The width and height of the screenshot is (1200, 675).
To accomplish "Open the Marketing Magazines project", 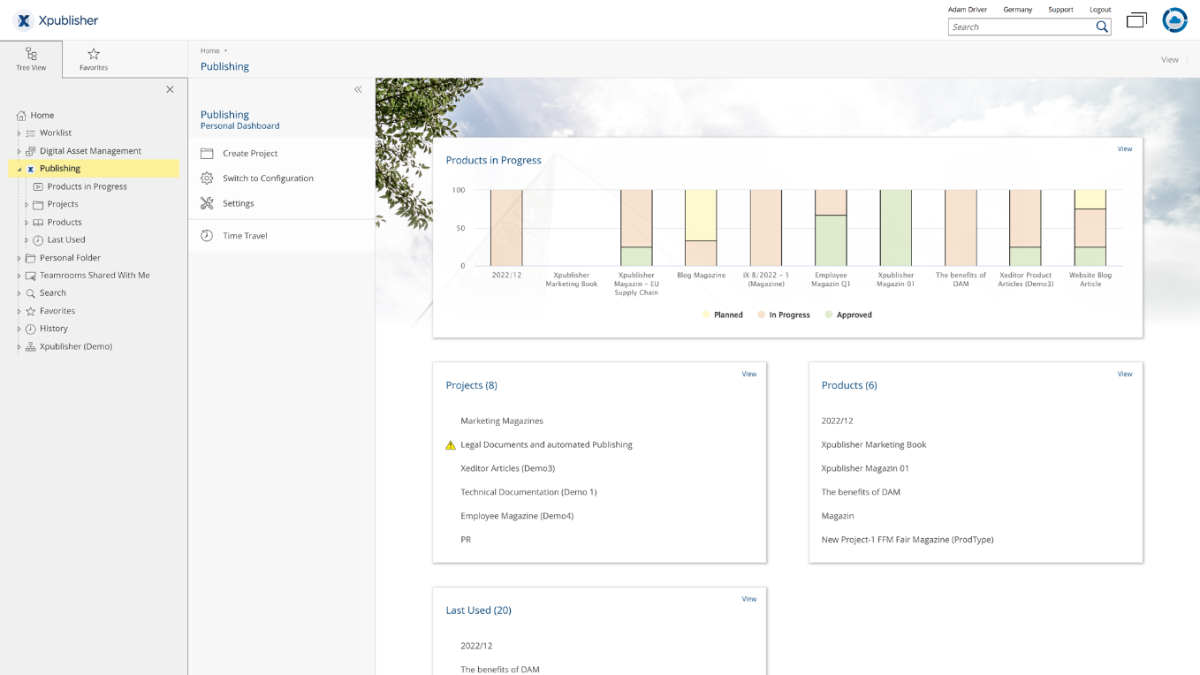I will click(502, 421).
